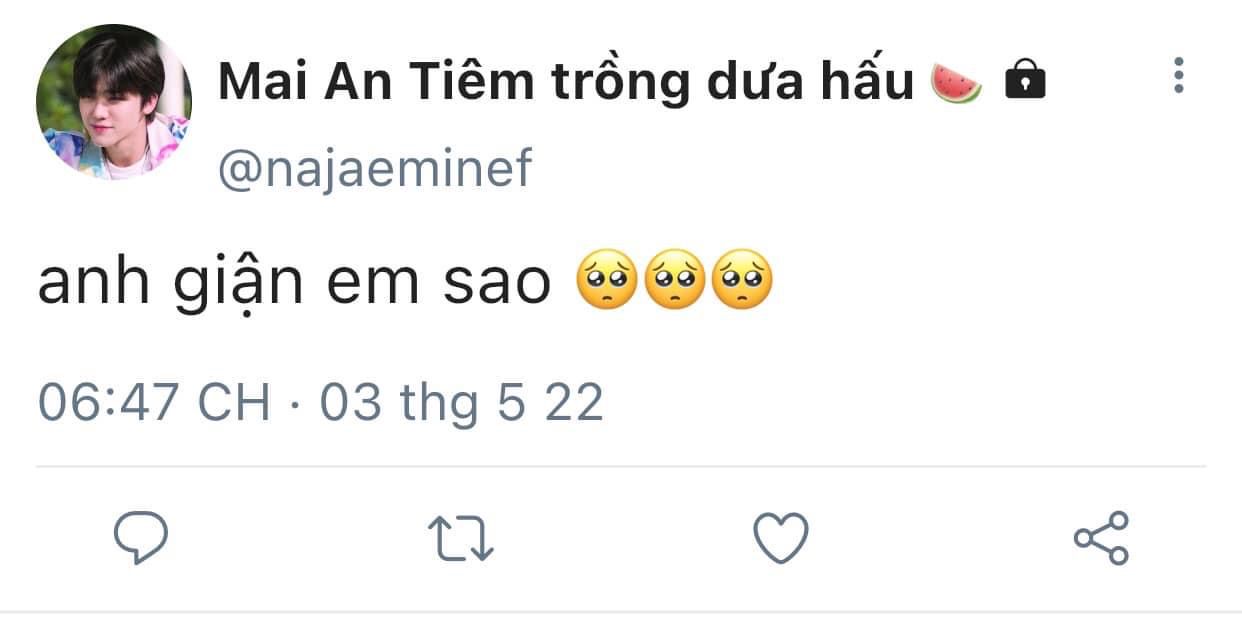Screen dimensions: 1242x630
Task: Like the tweet with the heart icon
Action: (780, 538)
